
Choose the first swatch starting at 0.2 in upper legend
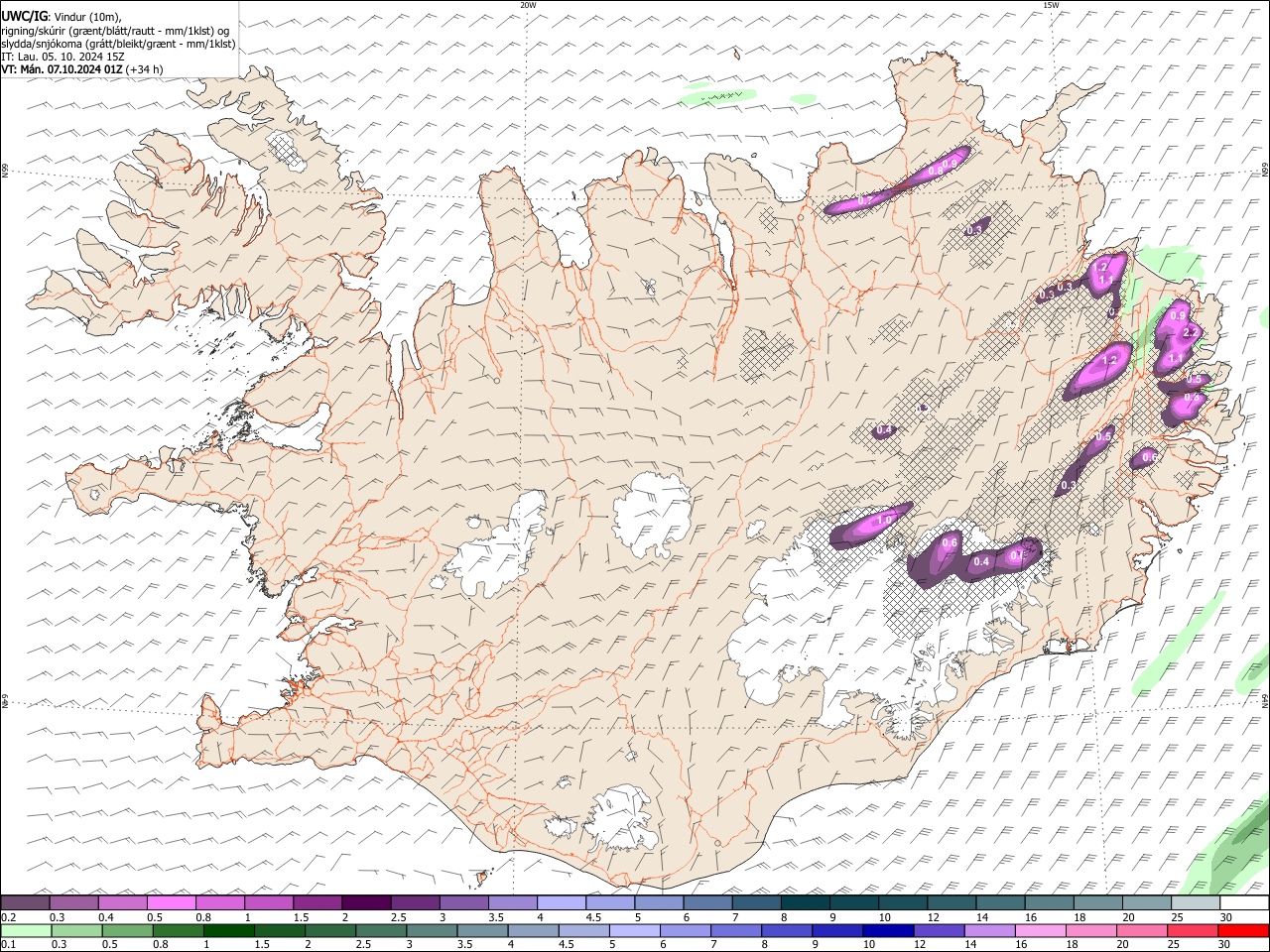point(26,903)
